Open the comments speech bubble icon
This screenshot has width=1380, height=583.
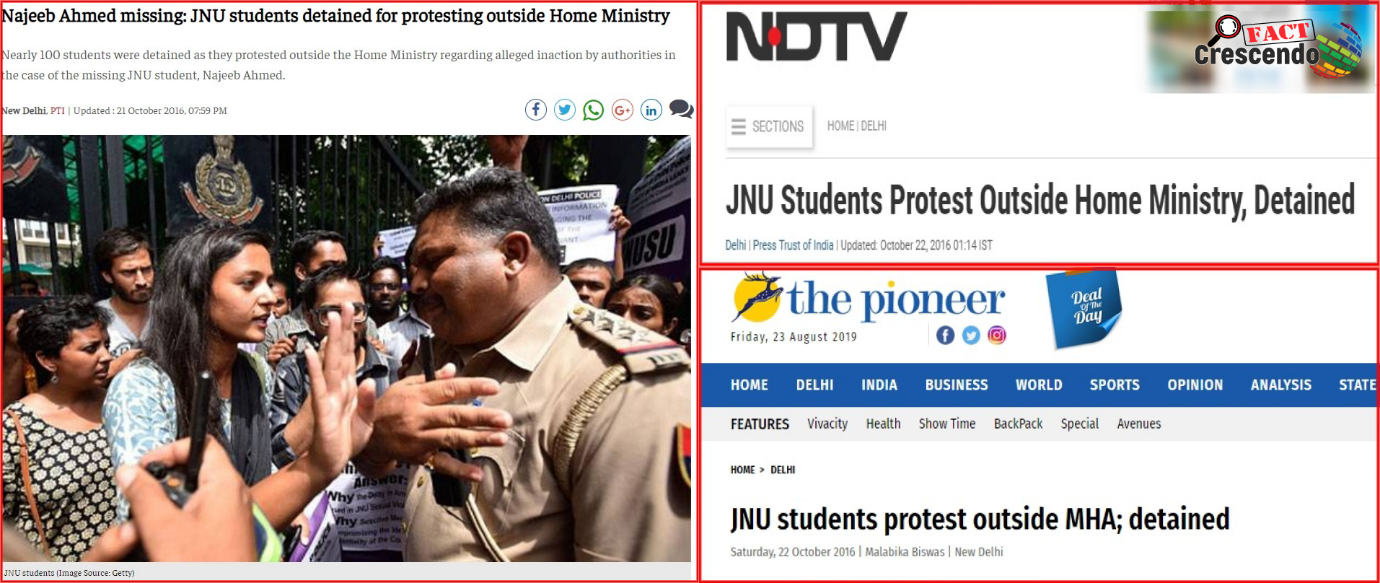pyautogui.click(x=681, y=109)
